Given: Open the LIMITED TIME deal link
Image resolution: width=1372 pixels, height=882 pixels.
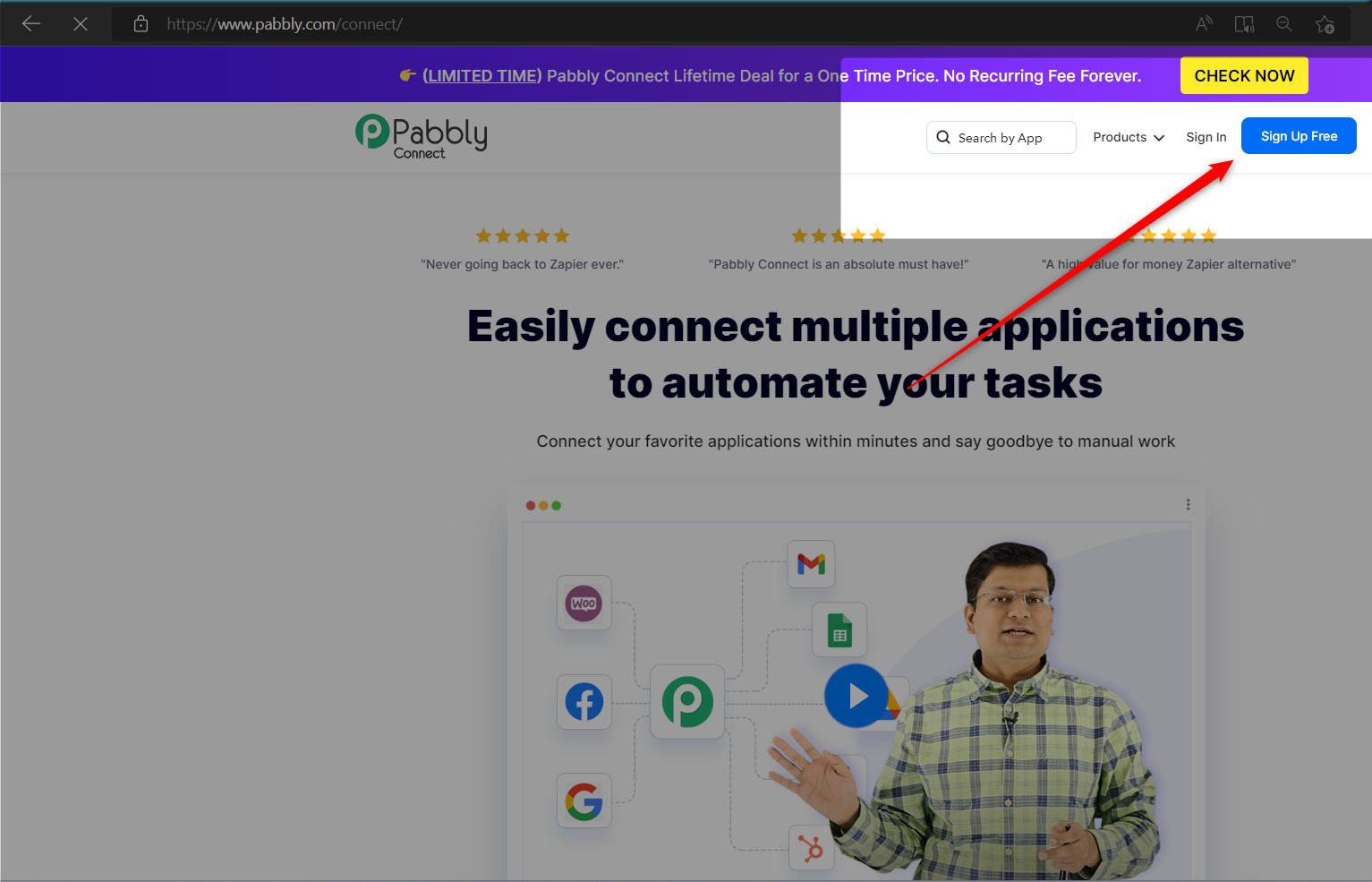Looking at the screenshot, I should point(482,76).
